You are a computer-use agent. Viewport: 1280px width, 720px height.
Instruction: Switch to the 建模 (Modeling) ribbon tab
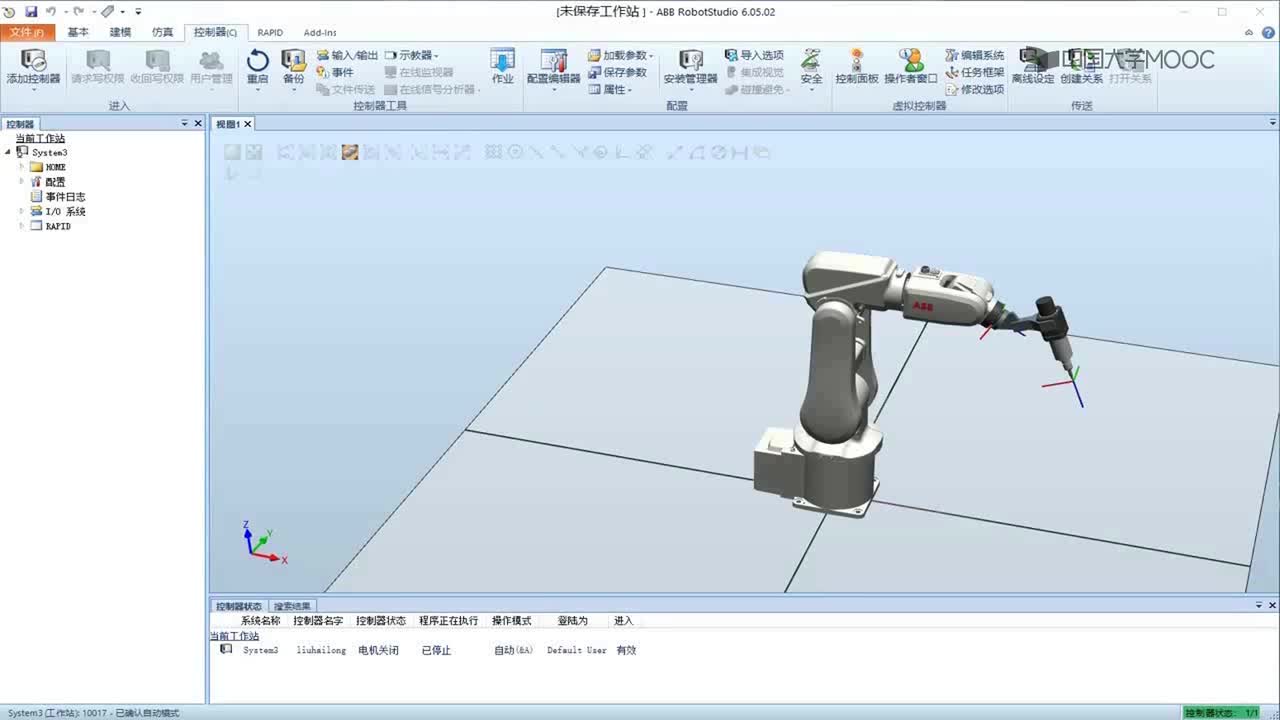coord(120,32)
